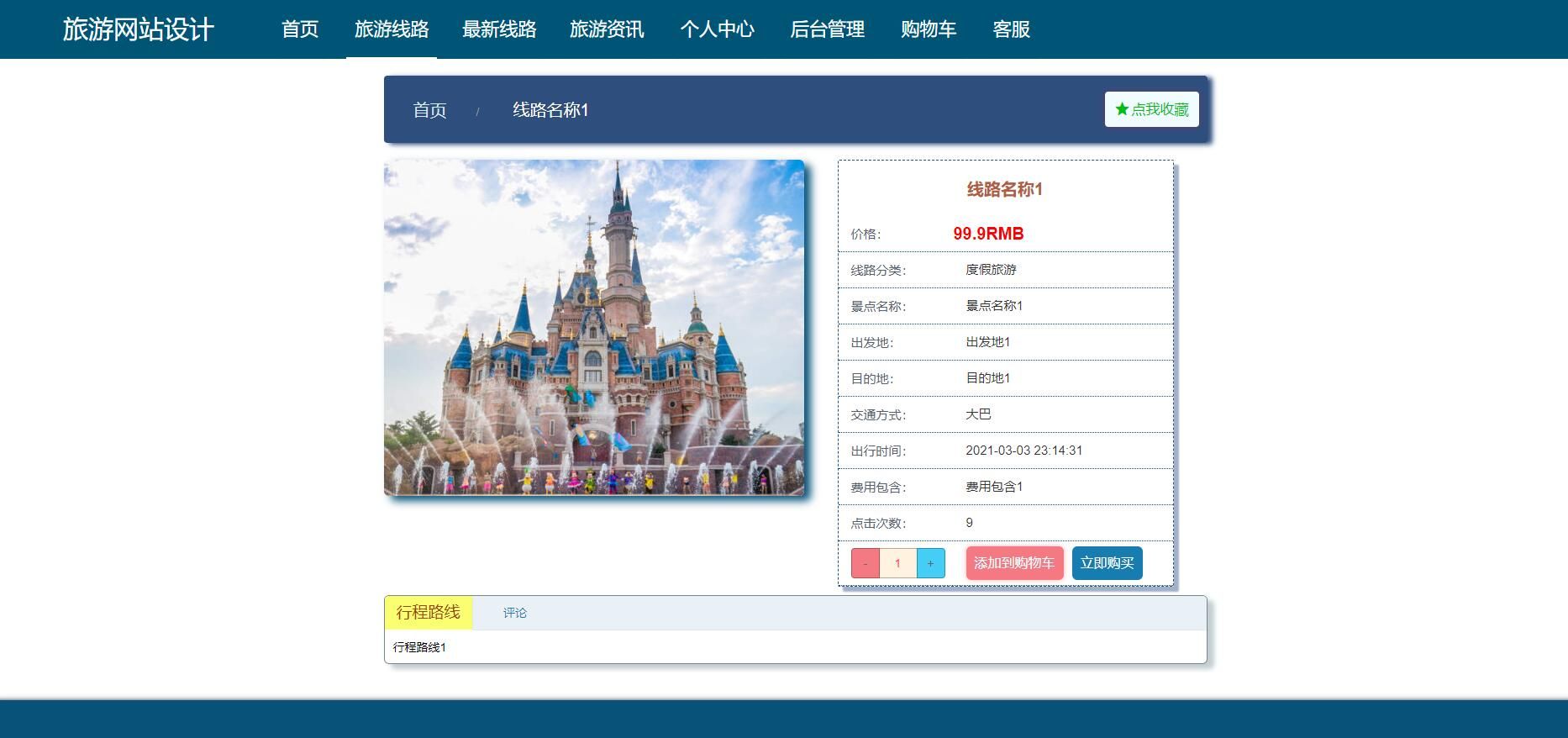
Task: Click the 旅游网站设计 site title
Action: (139, 29)
